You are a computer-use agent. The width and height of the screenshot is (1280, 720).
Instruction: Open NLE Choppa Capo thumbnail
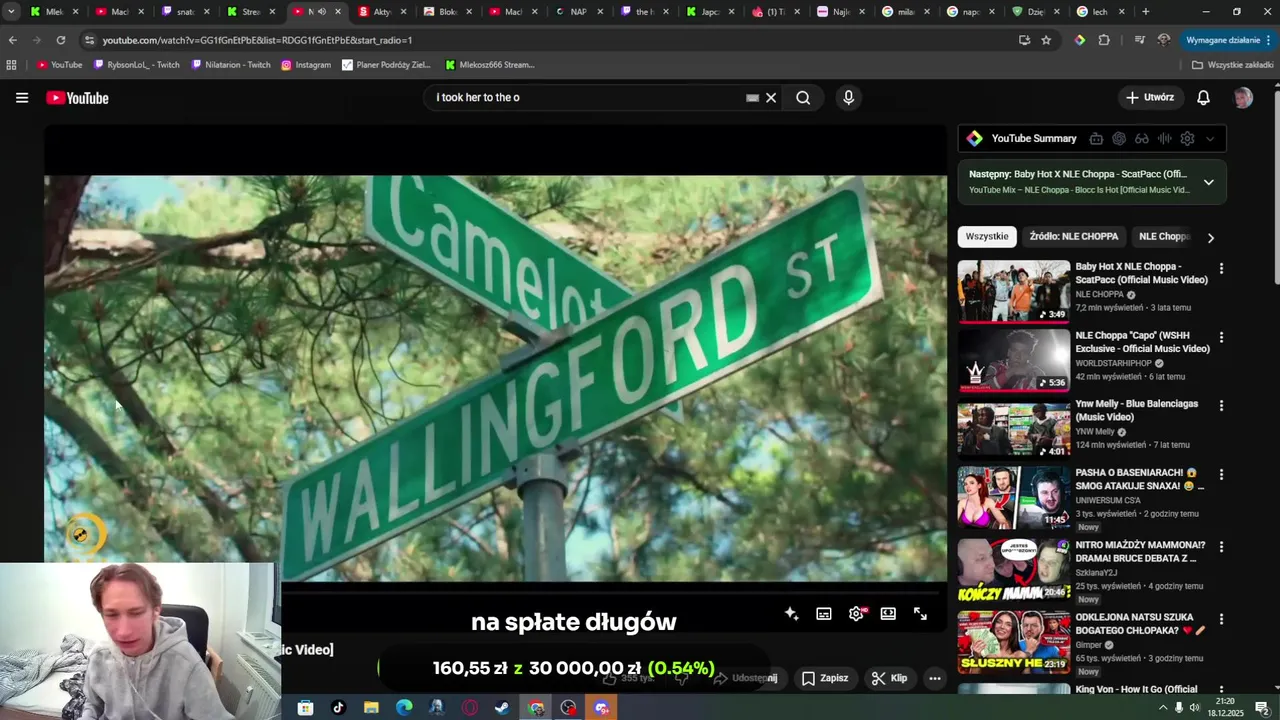[1014, 361]
